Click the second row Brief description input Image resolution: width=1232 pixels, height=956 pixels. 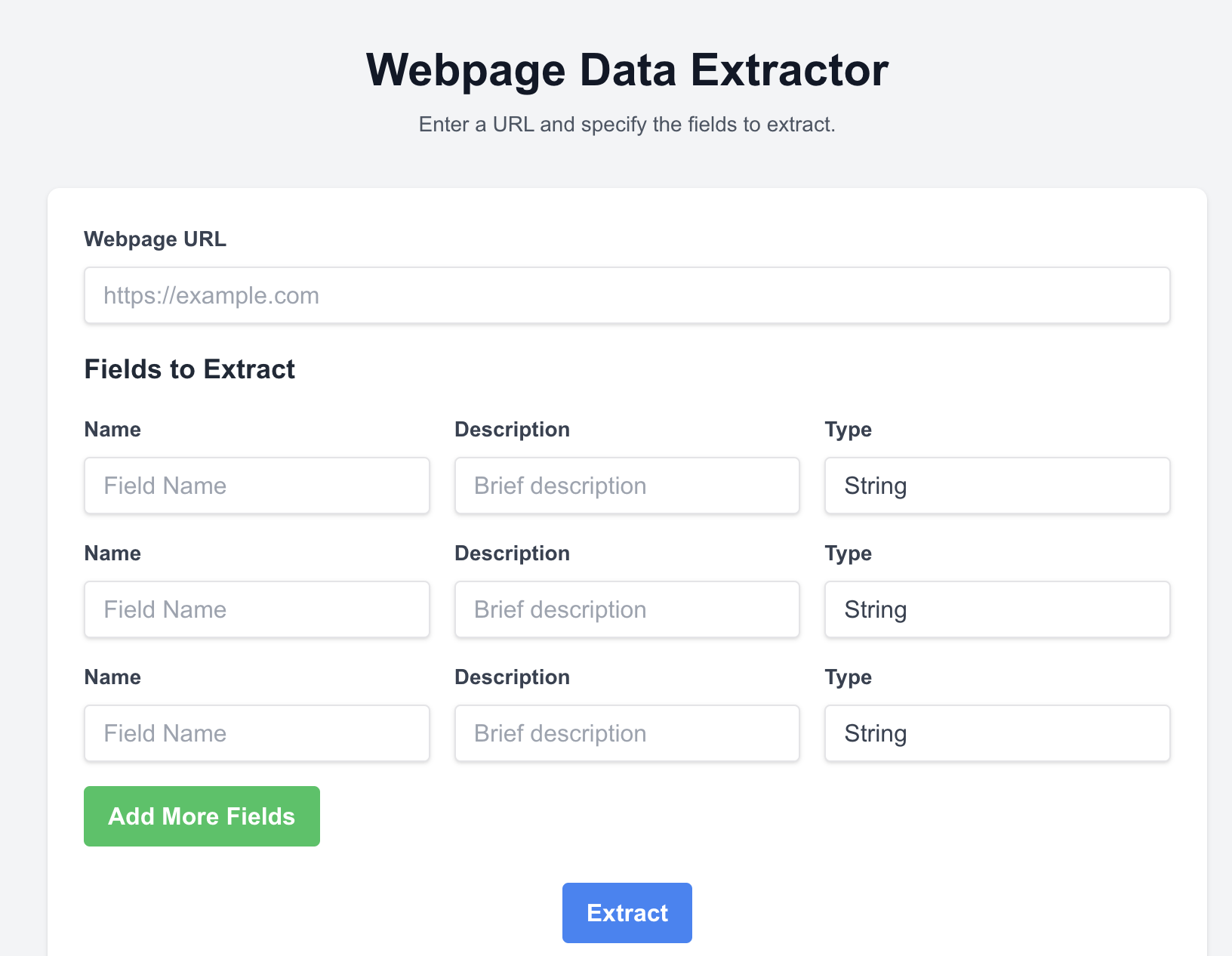pyautogui.click(x=627, y=609)
